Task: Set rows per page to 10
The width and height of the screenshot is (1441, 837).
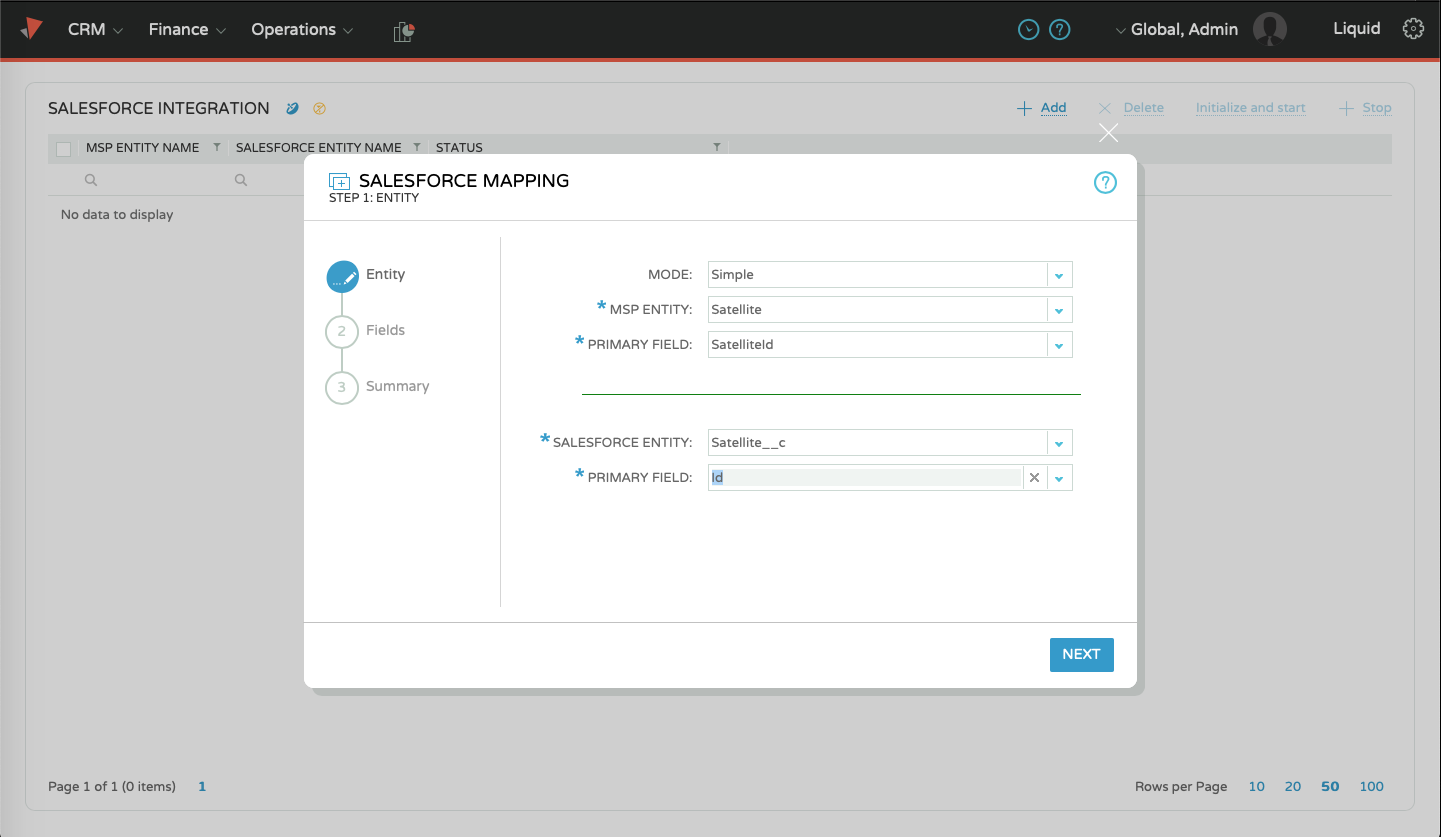Action: [x=1256, y=787]
